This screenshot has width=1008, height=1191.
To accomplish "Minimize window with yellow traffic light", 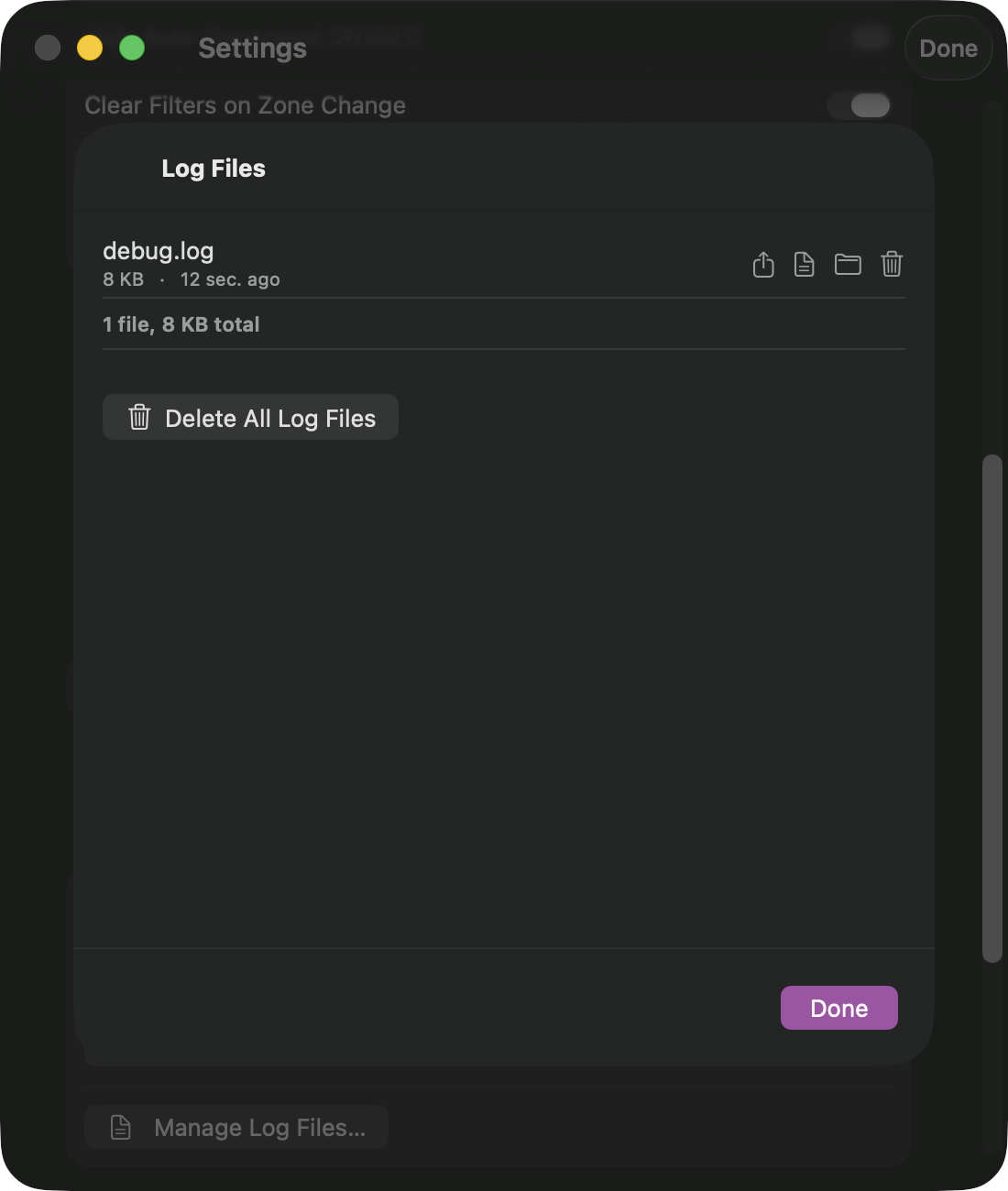I will click(x=90, y=48).
